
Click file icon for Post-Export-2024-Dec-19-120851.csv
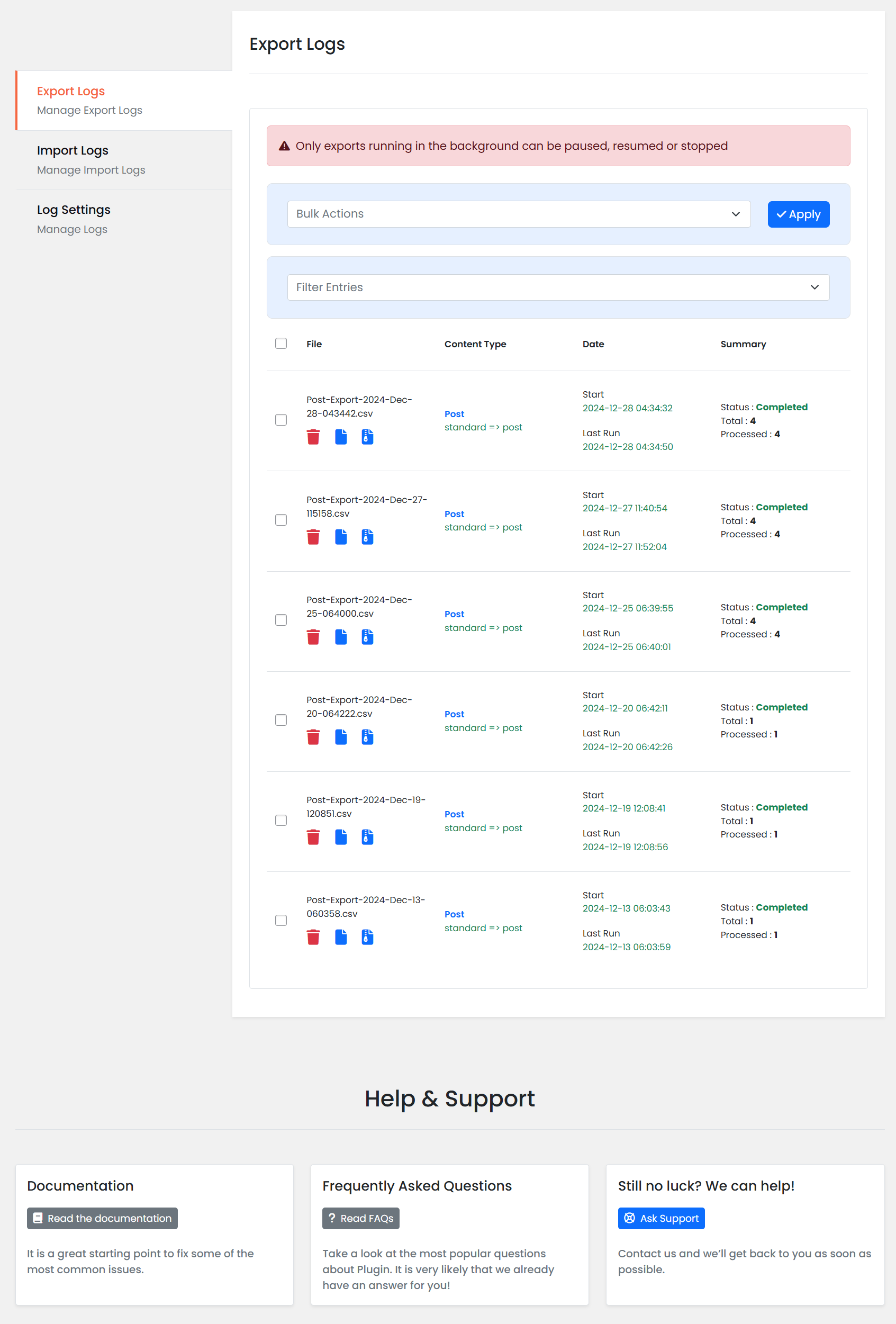tap(341, 837)
